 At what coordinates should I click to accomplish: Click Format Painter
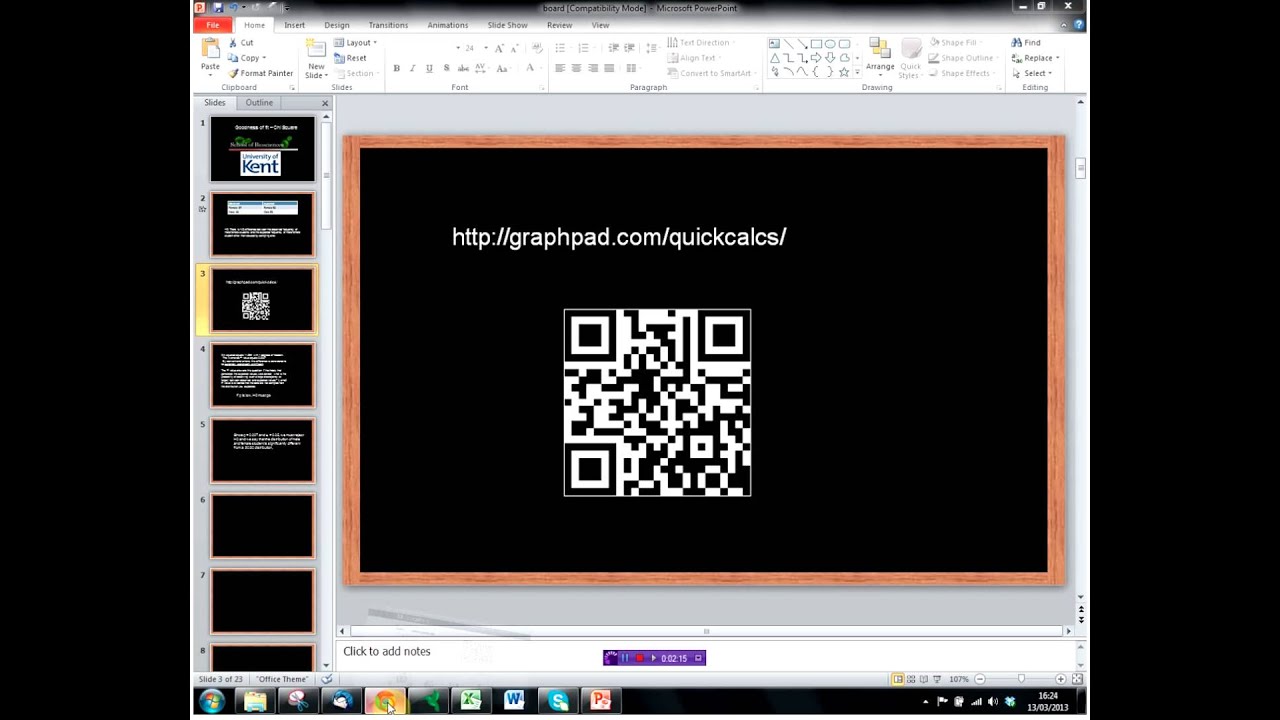260,73
